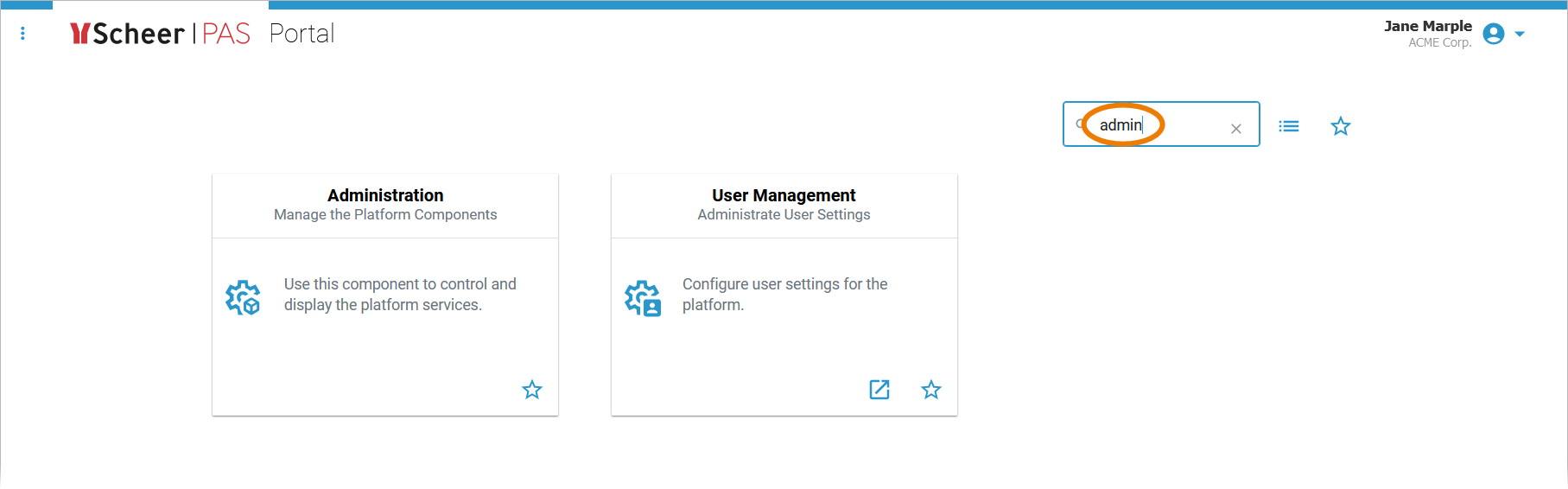Click the User Management gear-and-person icon
Viewport: 1568px width, 489px height.
pos(643,298)
